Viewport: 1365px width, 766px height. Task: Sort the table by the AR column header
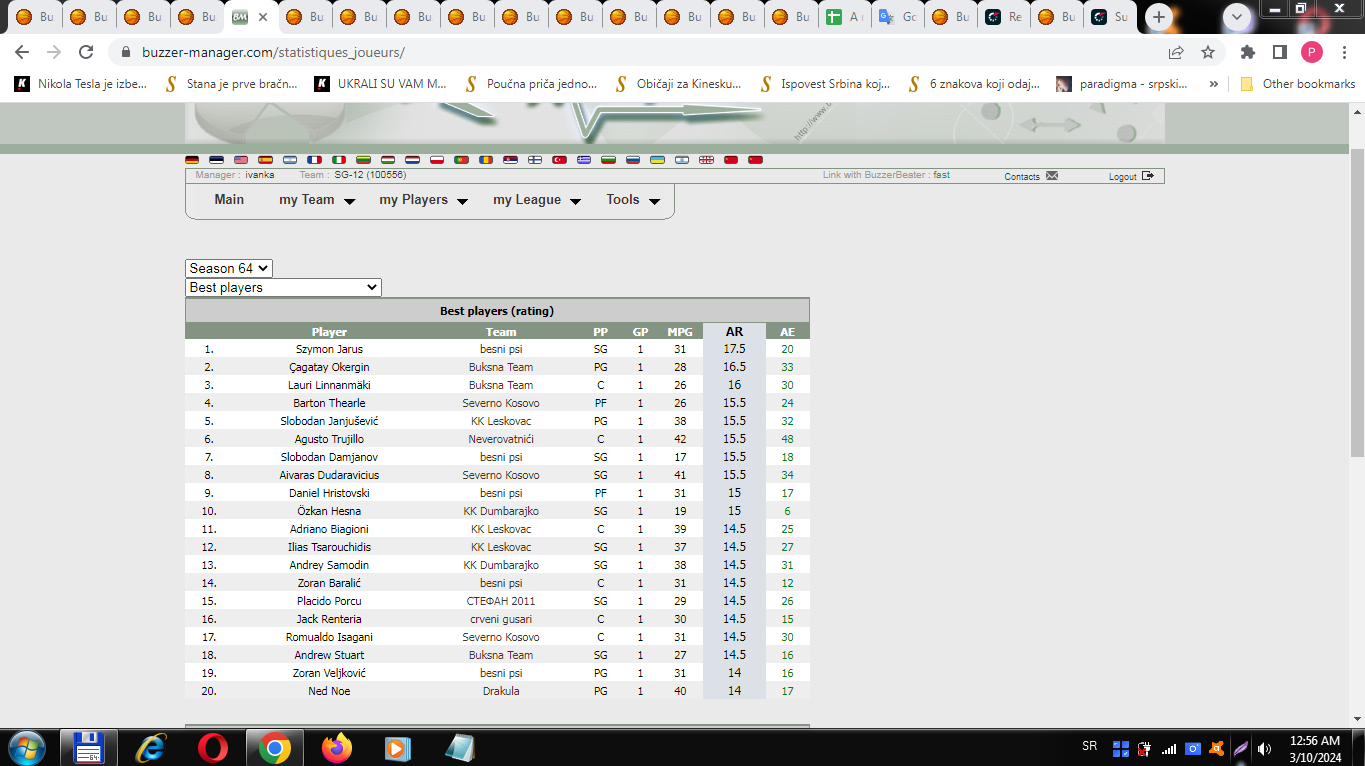(x=734, y=332)
